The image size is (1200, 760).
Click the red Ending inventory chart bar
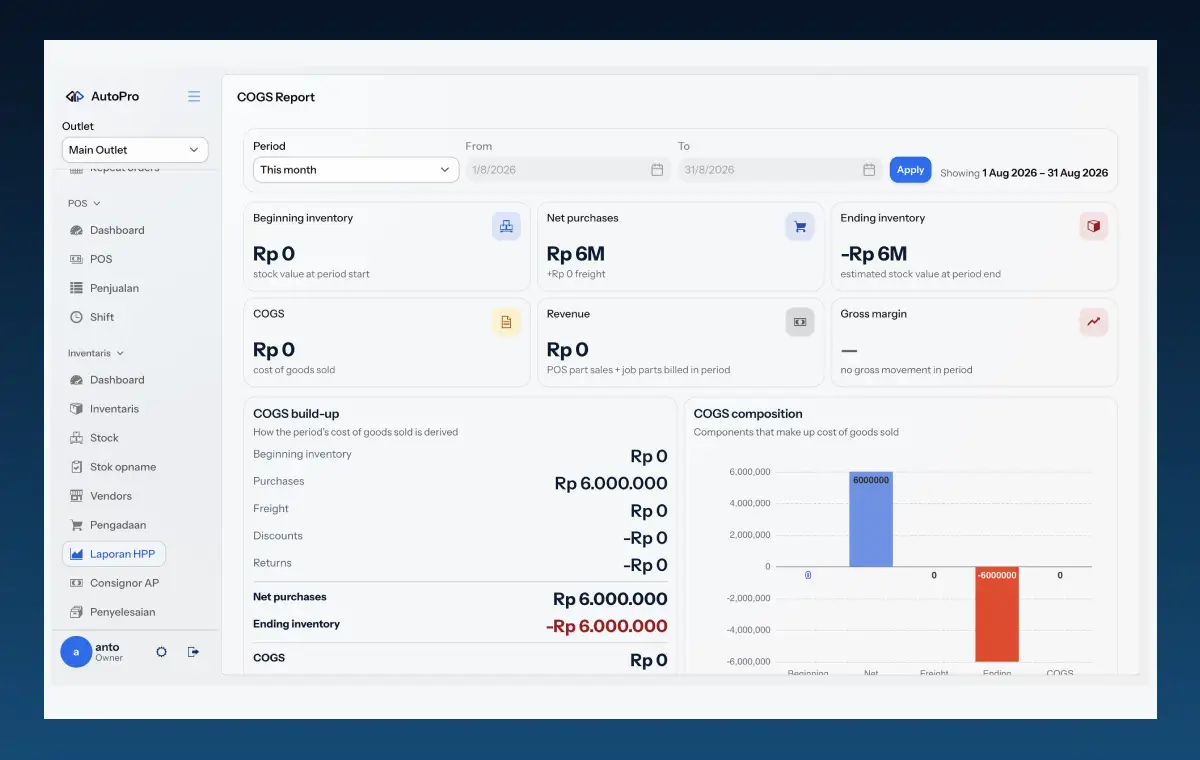(997, 614)
